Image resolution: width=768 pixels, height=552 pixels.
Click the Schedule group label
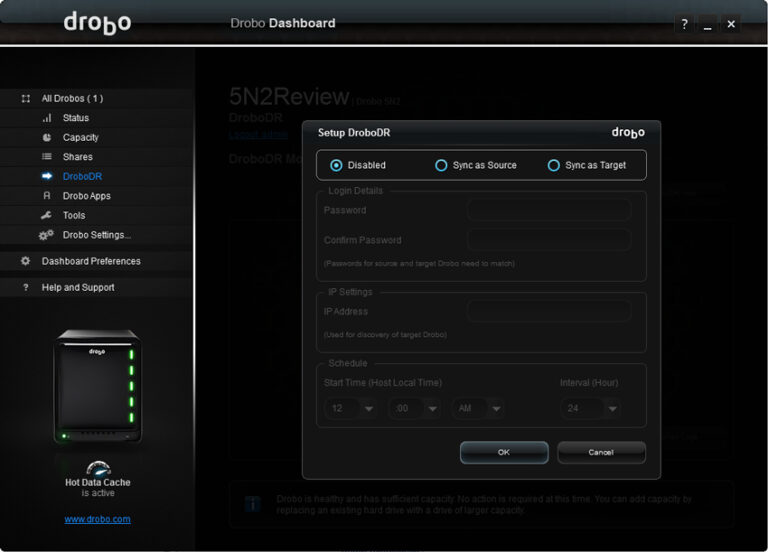click(348, 363)
